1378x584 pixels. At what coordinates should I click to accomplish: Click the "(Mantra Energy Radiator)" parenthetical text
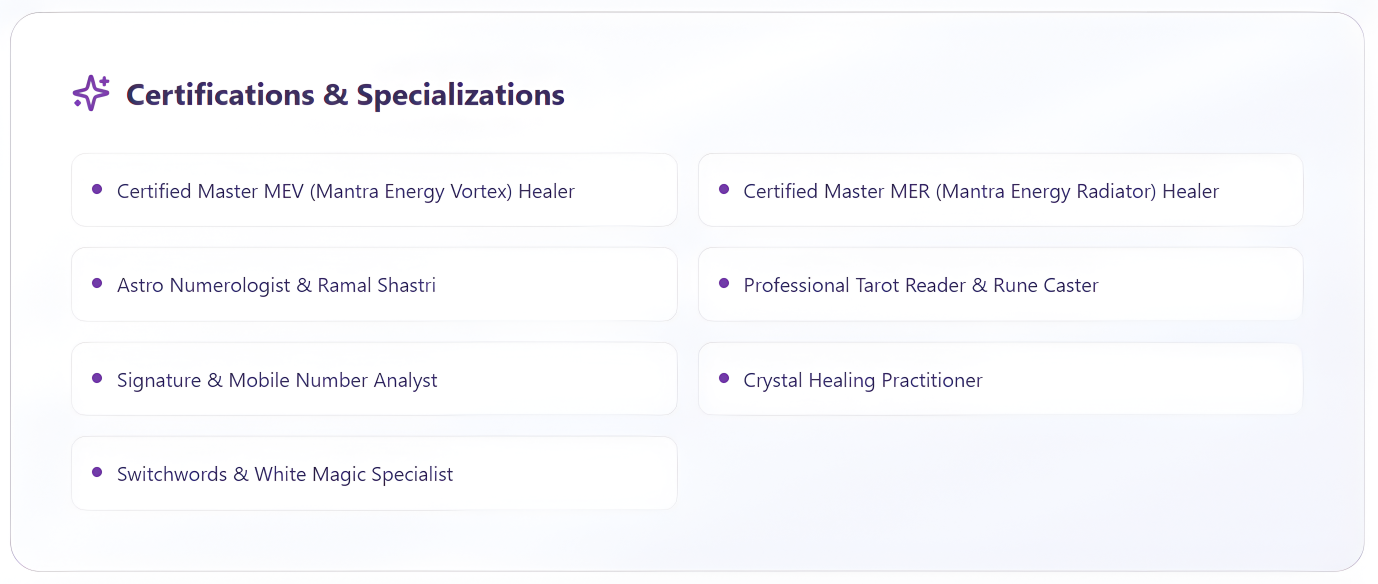point(1046,191)
